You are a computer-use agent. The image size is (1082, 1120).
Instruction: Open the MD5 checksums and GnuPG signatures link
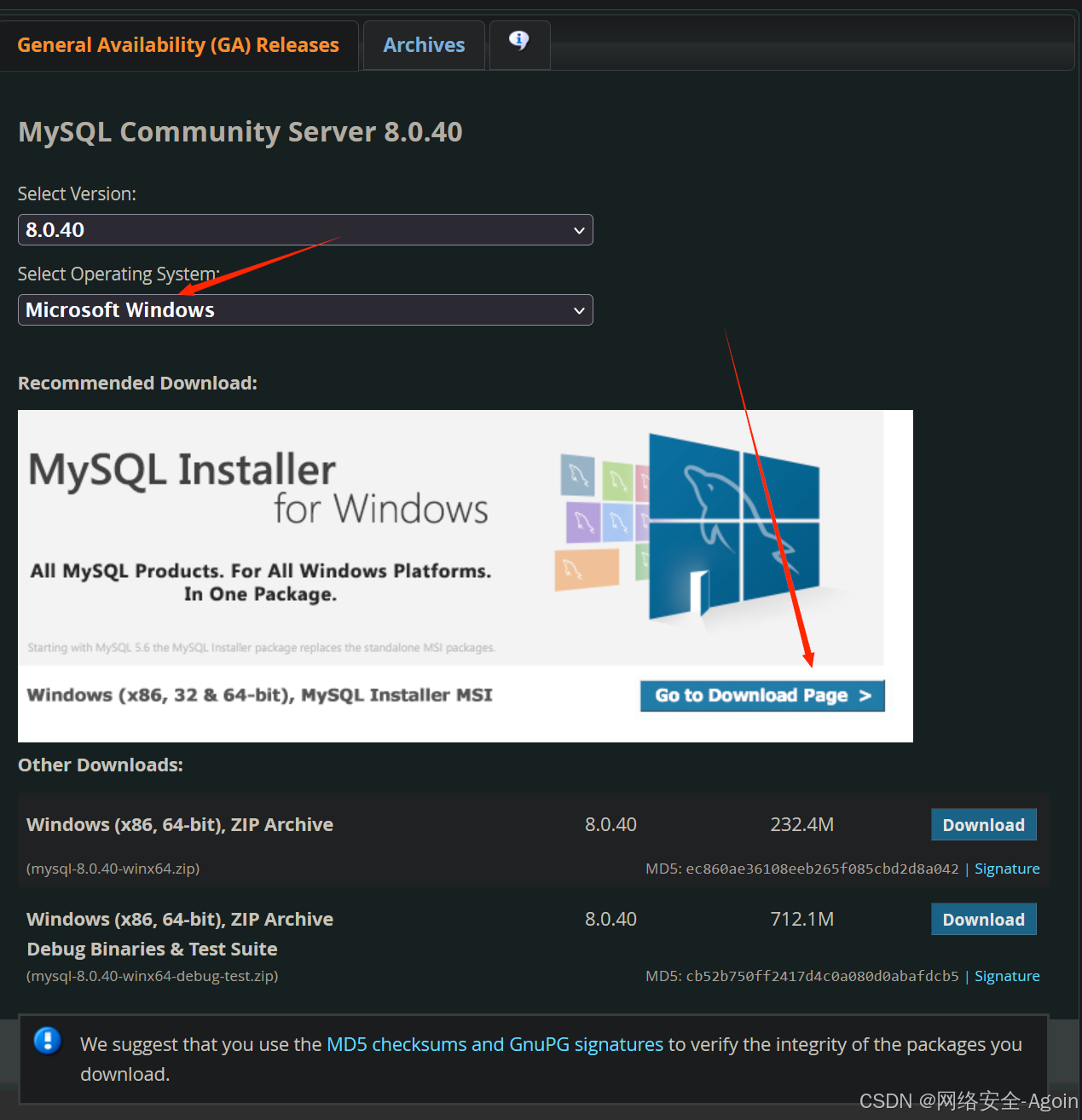pos(495,1043)
